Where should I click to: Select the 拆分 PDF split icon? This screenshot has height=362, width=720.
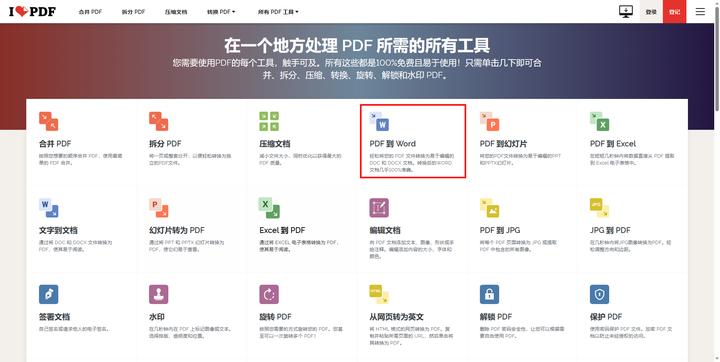click(x=158, y=121)
